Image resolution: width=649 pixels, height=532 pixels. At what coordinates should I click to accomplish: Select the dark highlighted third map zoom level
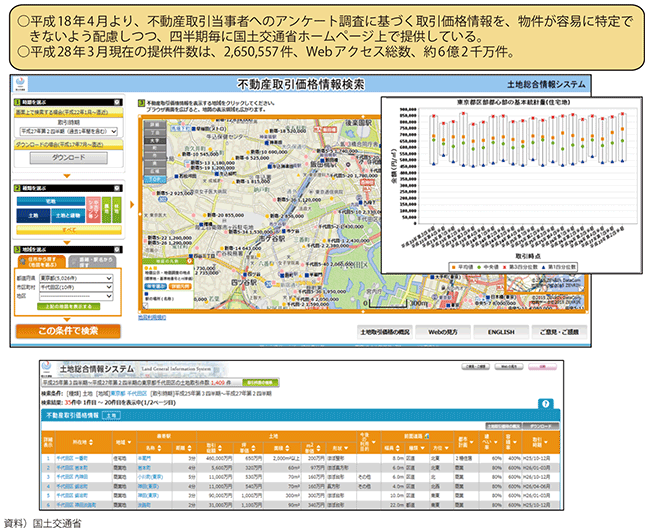154,140
